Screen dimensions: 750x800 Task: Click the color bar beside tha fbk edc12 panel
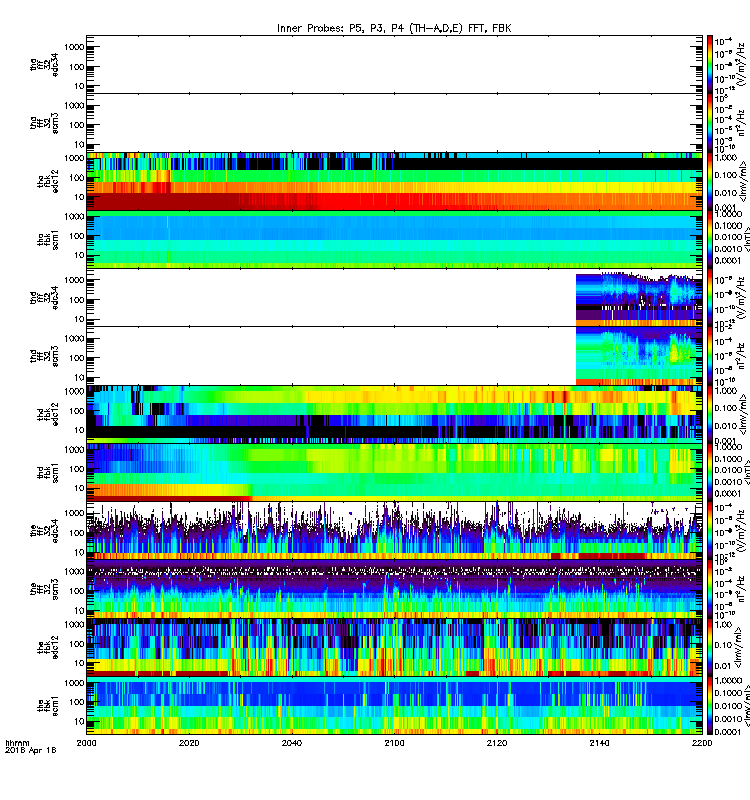(x=709, y=181)
